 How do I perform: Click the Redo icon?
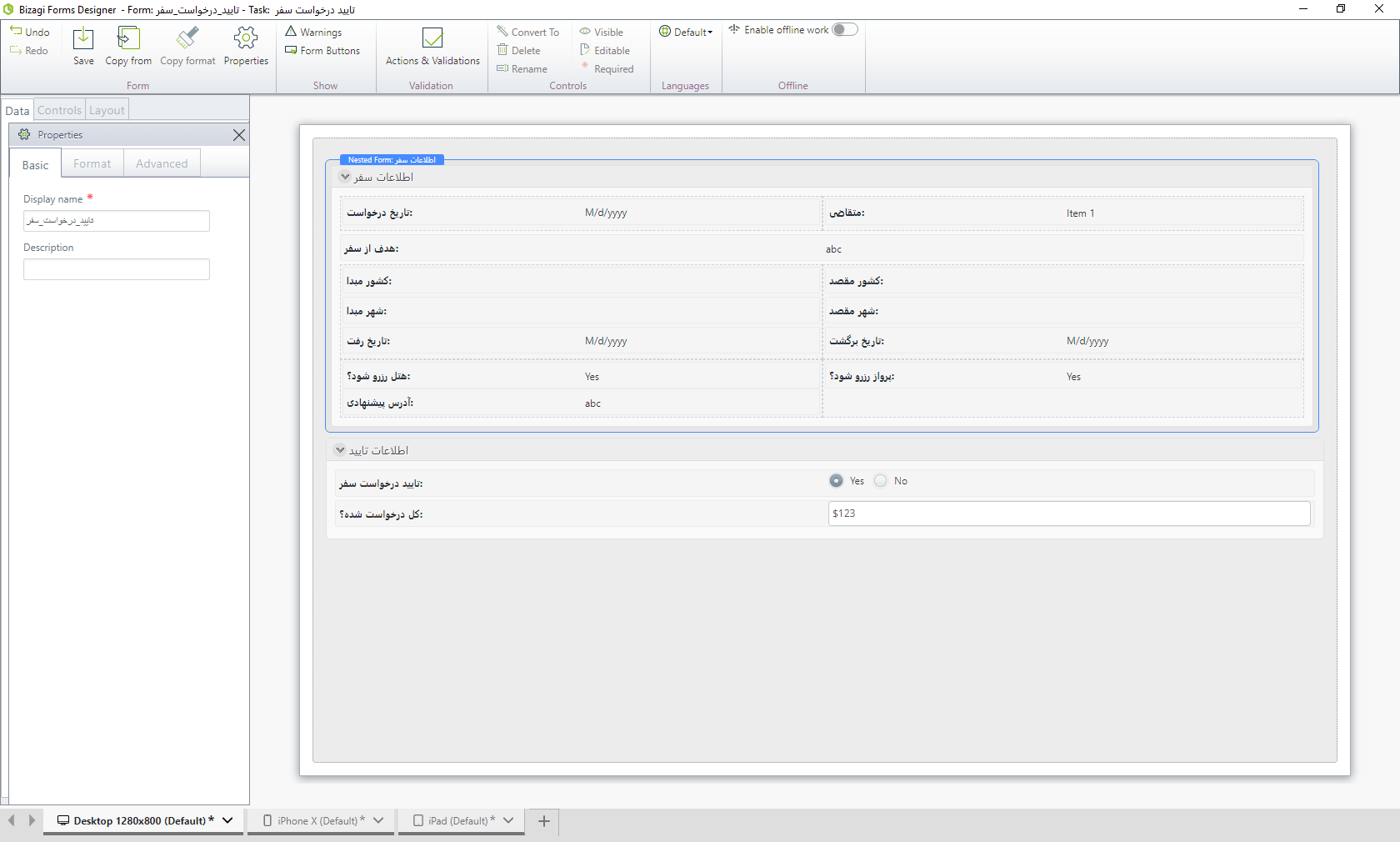tap(16, 50)
